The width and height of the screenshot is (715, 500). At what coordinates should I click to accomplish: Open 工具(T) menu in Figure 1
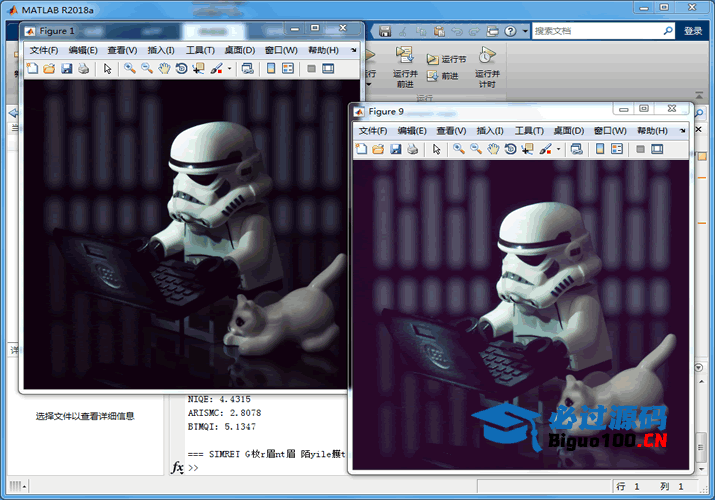coord(200,50)
